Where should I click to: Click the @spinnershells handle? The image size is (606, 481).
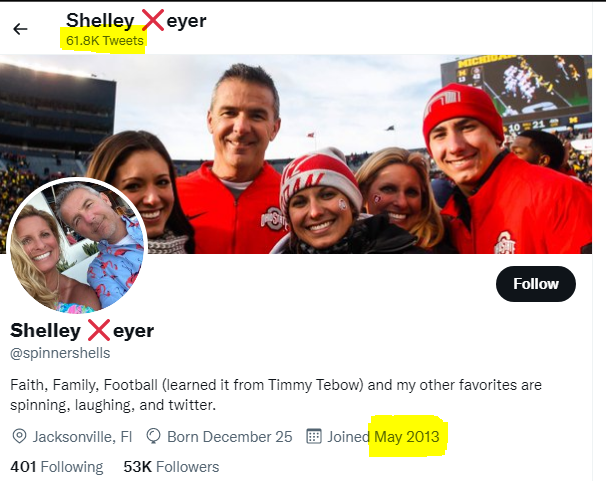coord(60,353)
